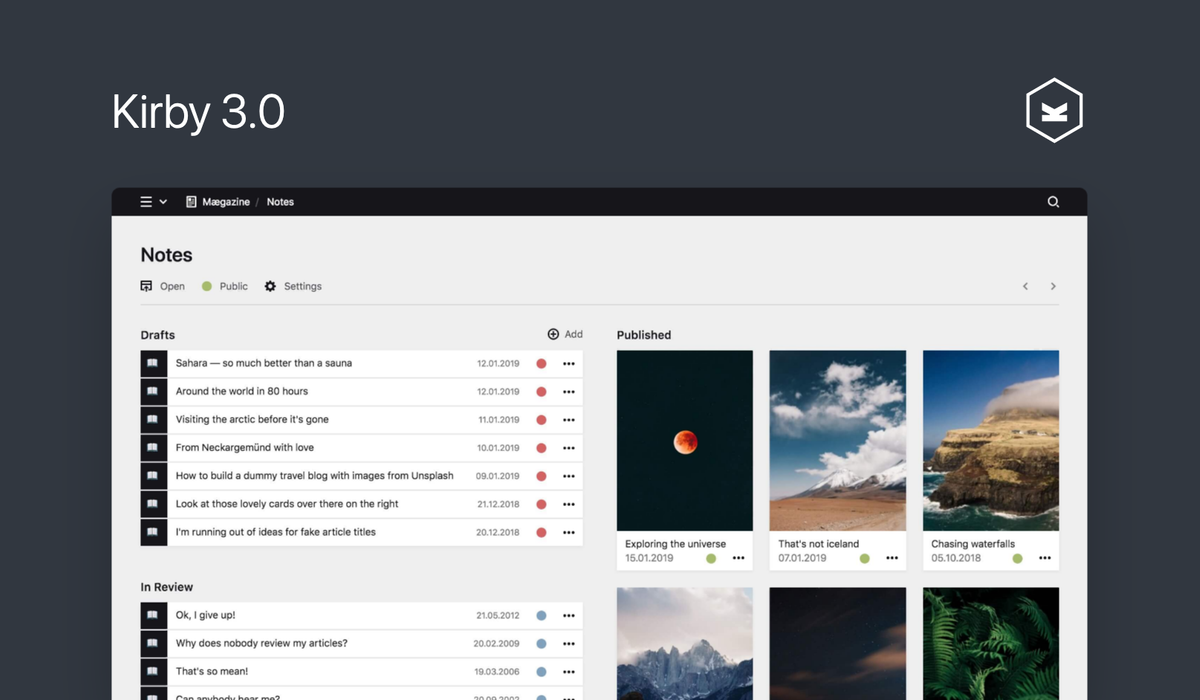This screenshot has width=1200, height=700.
Task: Click book icon of Around the world draft
Action: (153, 391)
